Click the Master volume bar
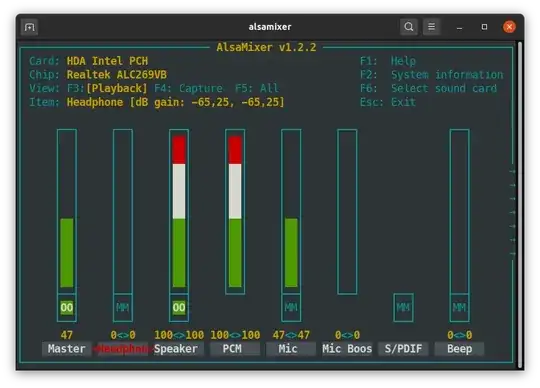This screenshot has width=540, height=388. point(67,211)
